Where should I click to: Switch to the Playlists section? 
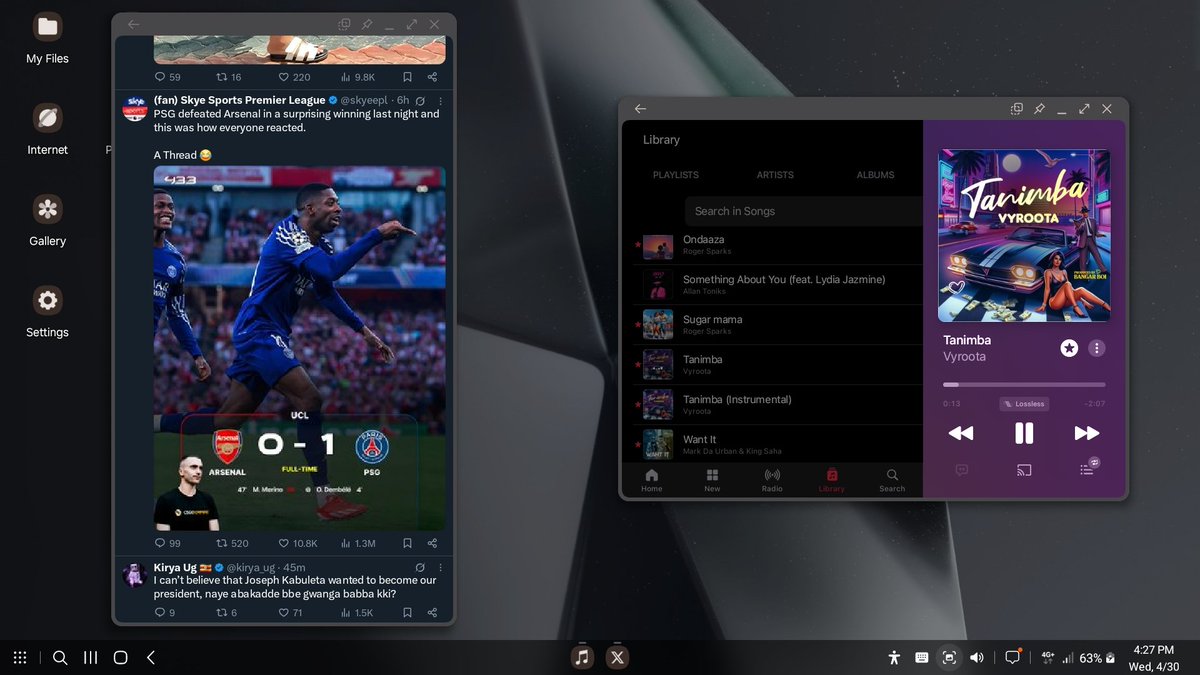pyautogui.click(x=676, y=175)
